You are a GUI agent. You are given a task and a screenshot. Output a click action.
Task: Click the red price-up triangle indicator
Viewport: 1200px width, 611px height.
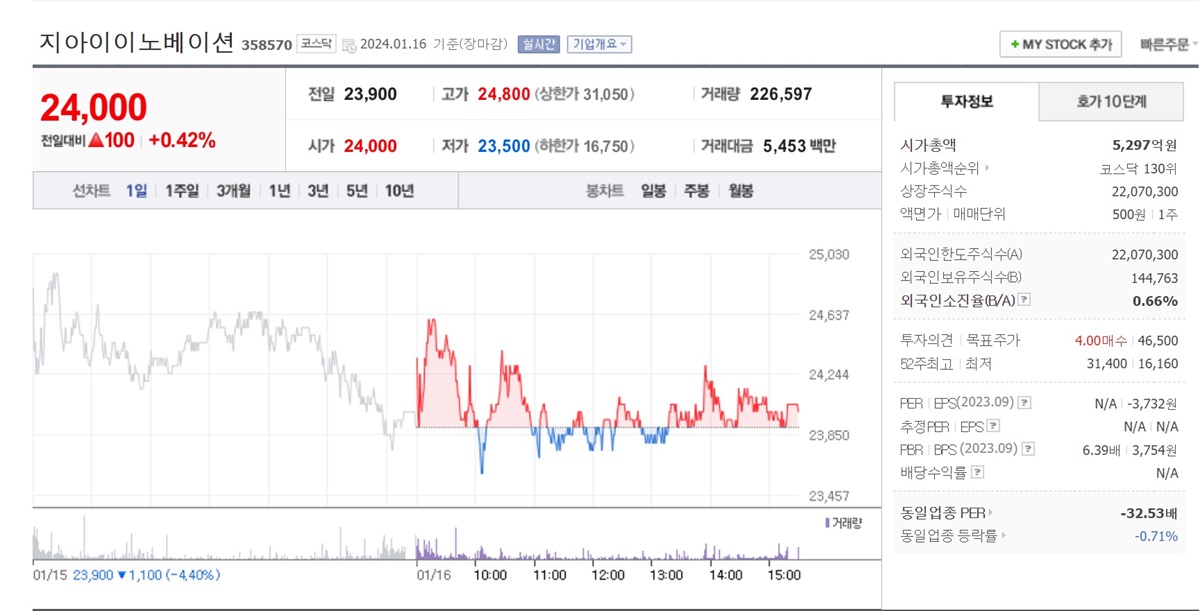click(95, 140)
